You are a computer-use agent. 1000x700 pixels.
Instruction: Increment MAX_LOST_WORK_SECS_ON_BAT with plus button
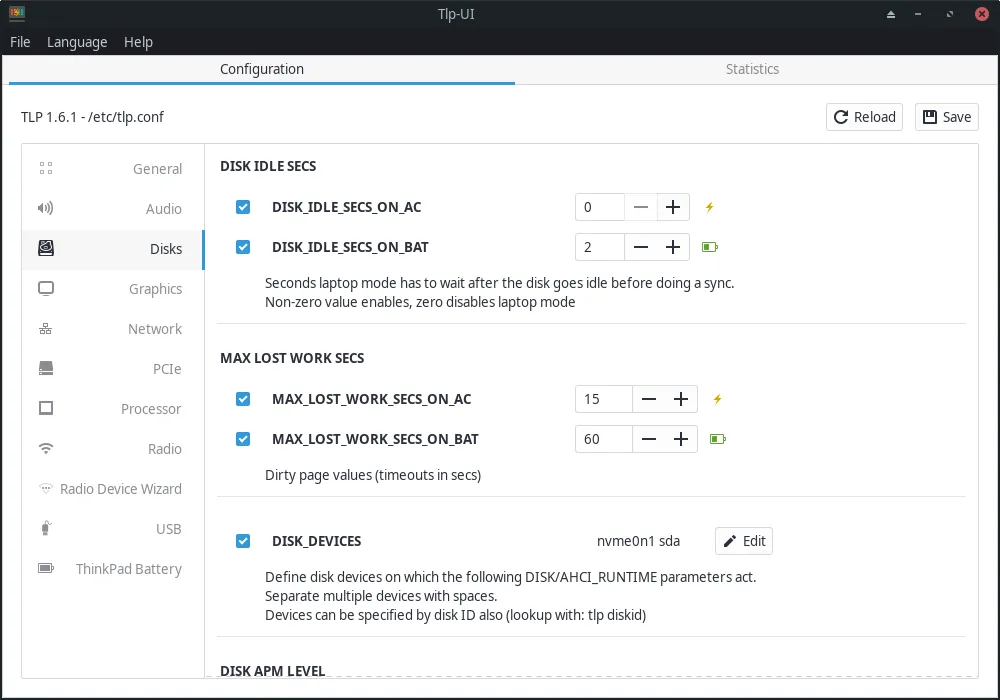681,439
